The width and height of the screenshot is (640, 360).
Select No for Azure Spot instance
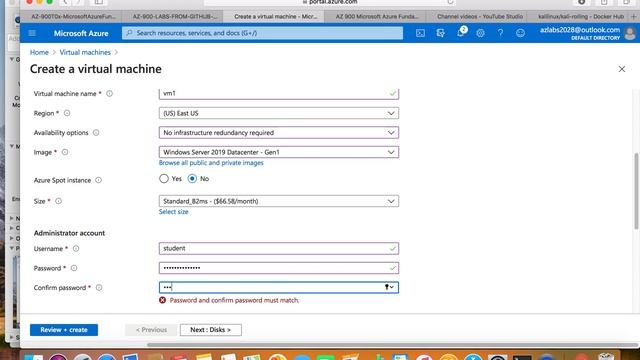(x=192, y=179)
